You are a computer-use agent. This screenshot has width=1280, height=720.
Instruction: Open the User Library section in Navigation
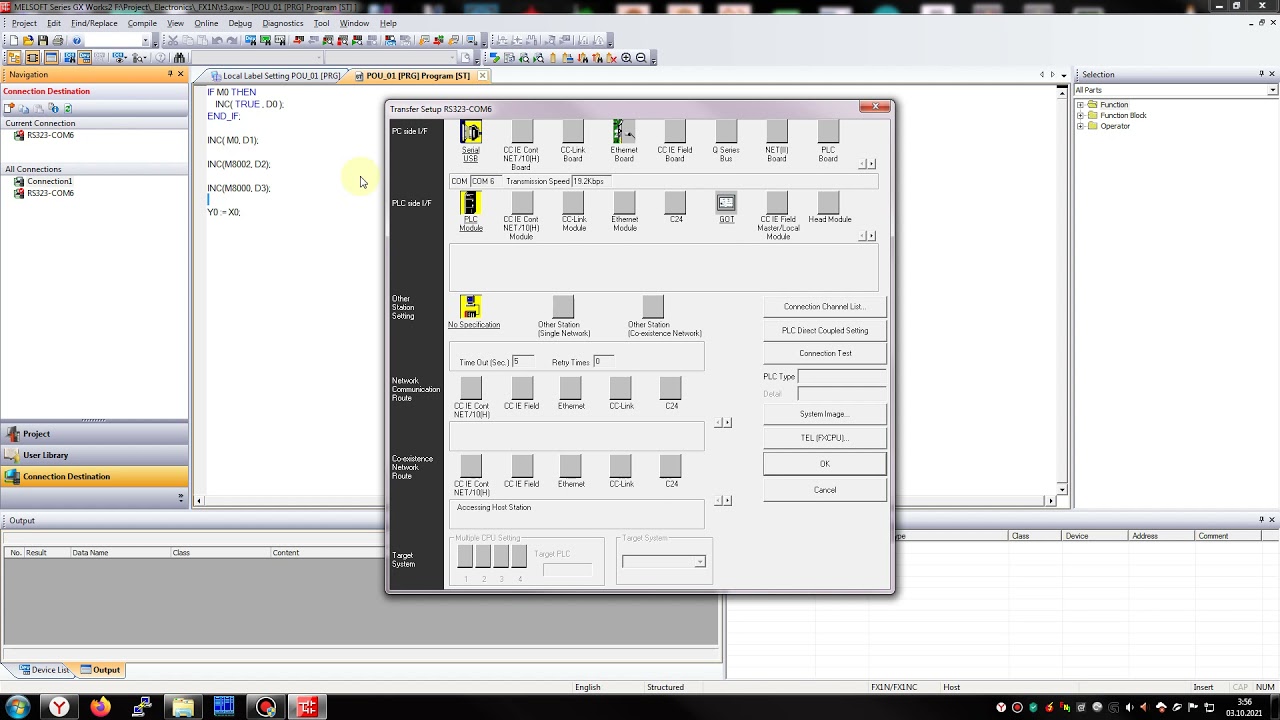[x=94, y=455]
